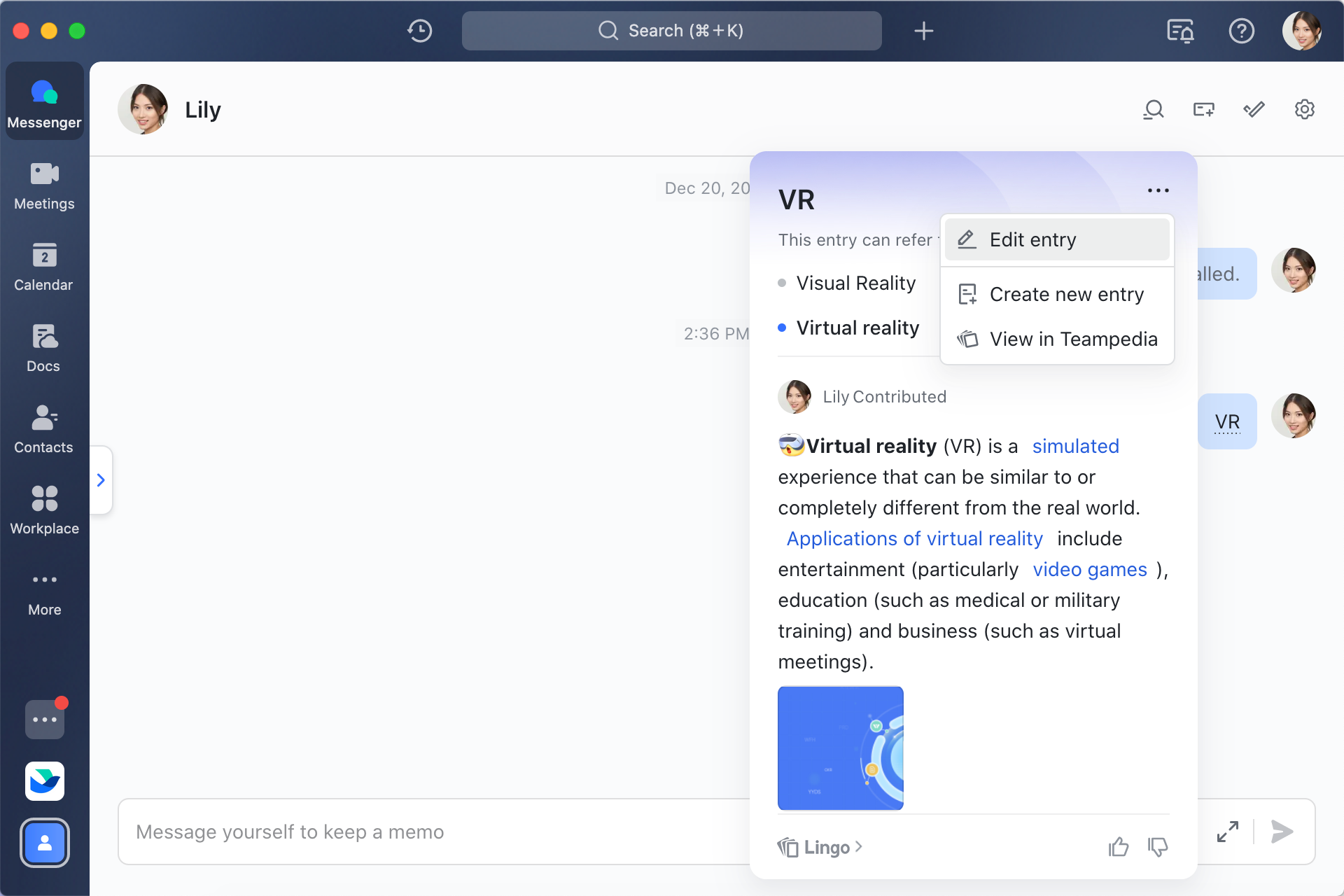
Task: Open the 'simulated' hyperlink
Action: tap(1075, 447)
